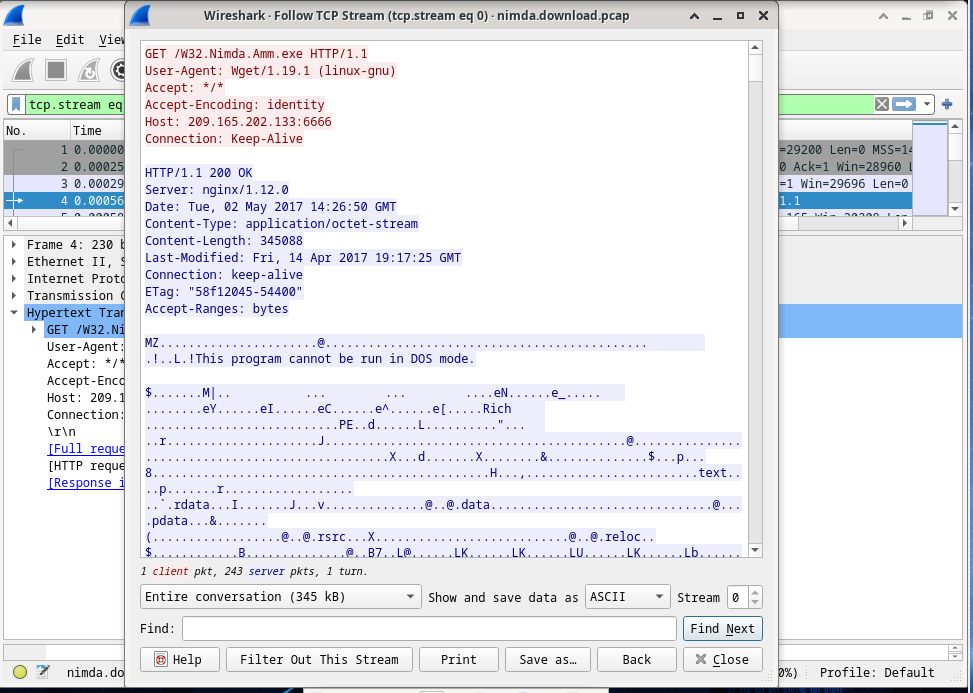Image resolution: width=973 pixels, height=693 pixels.
Task: Click the Stream number field
Action: pyautogui.click(x=738, y=597)
